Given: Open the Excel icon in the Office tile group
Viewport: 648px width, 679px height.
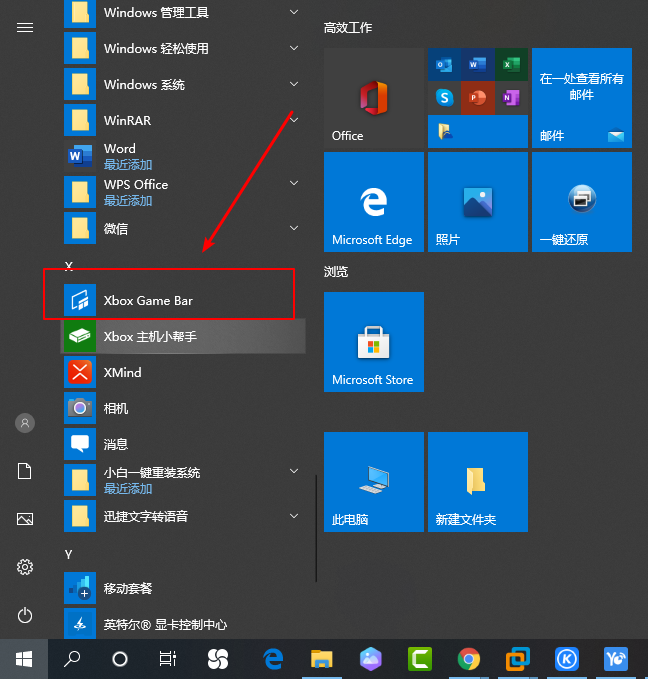Looking at the screenshot, I should pyautogui.click(x=511, y=65).
